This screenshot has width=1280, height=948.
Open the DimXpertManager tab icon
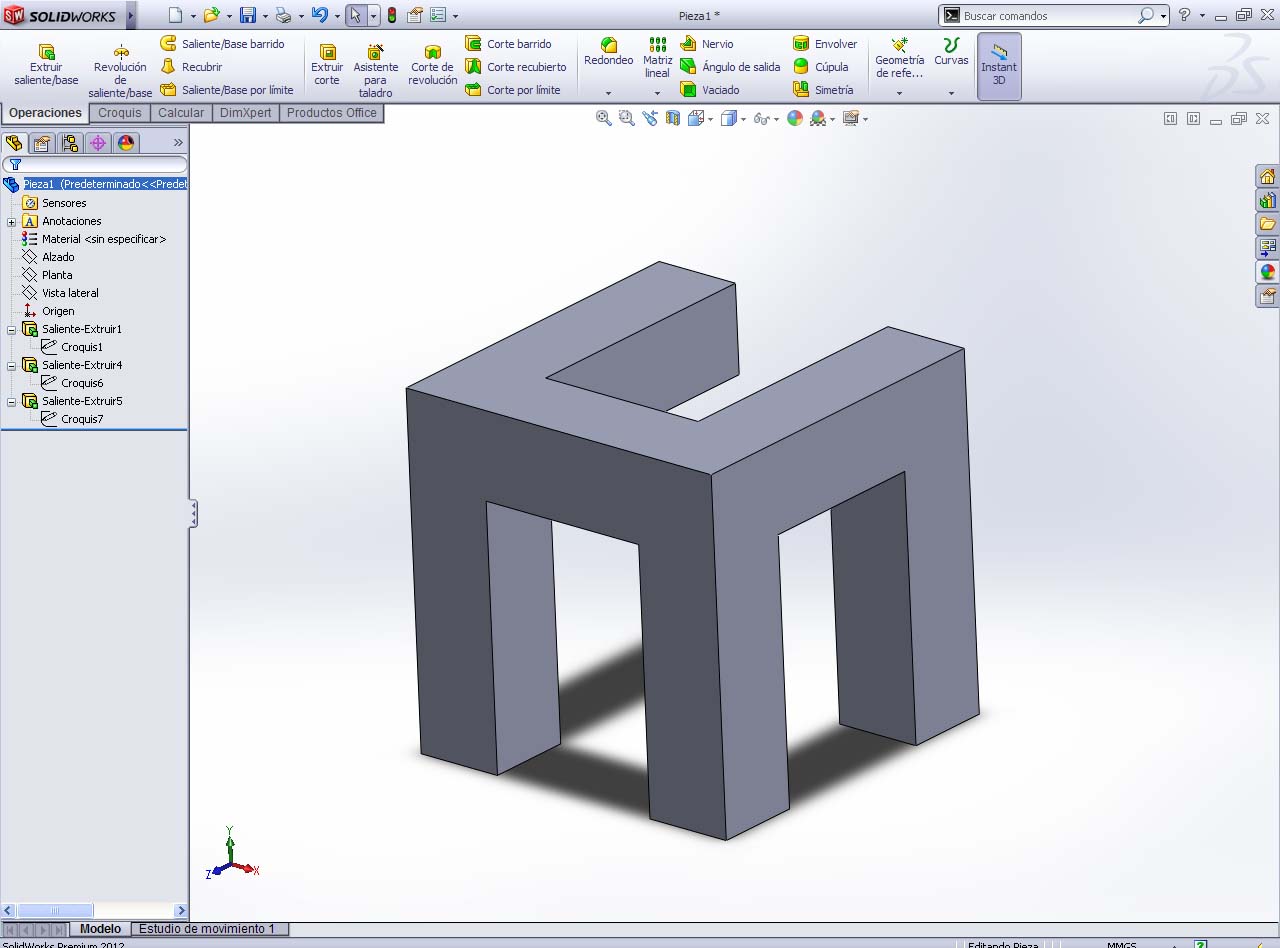click(x=98, y=143)
